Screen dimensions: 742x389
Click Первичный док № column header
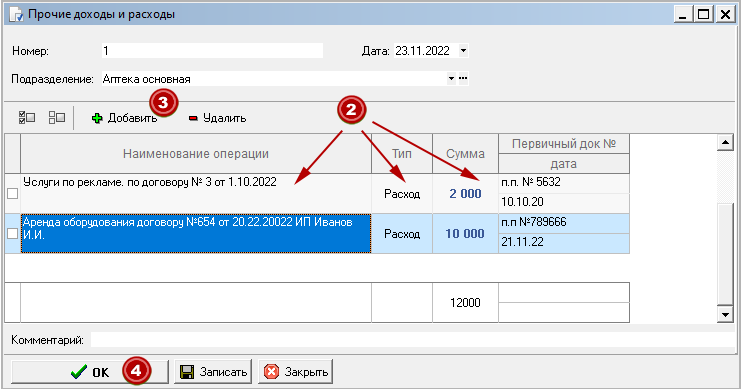click(x=564, y=143)
